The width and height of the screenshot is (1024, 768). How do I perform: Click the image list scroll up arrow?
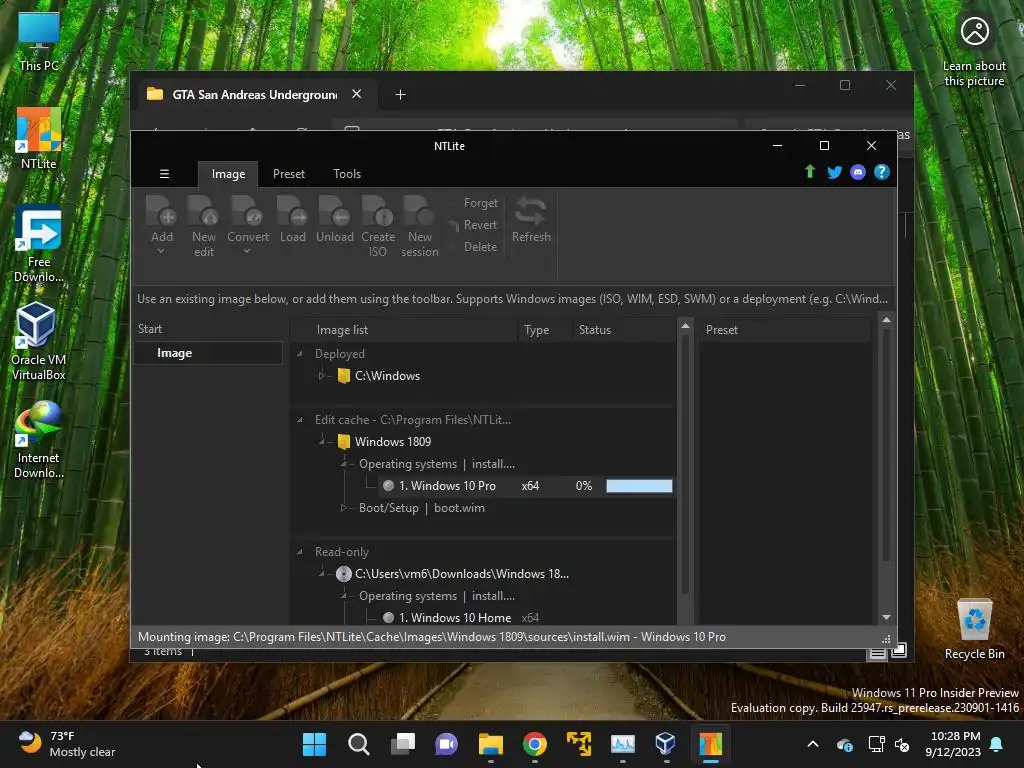(685, 325)
